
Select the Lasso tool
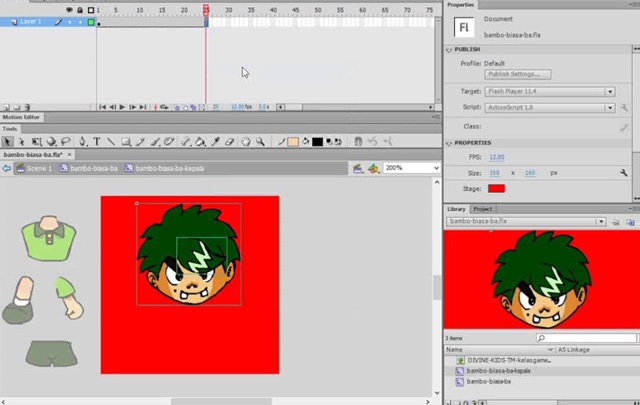point(66,142)
